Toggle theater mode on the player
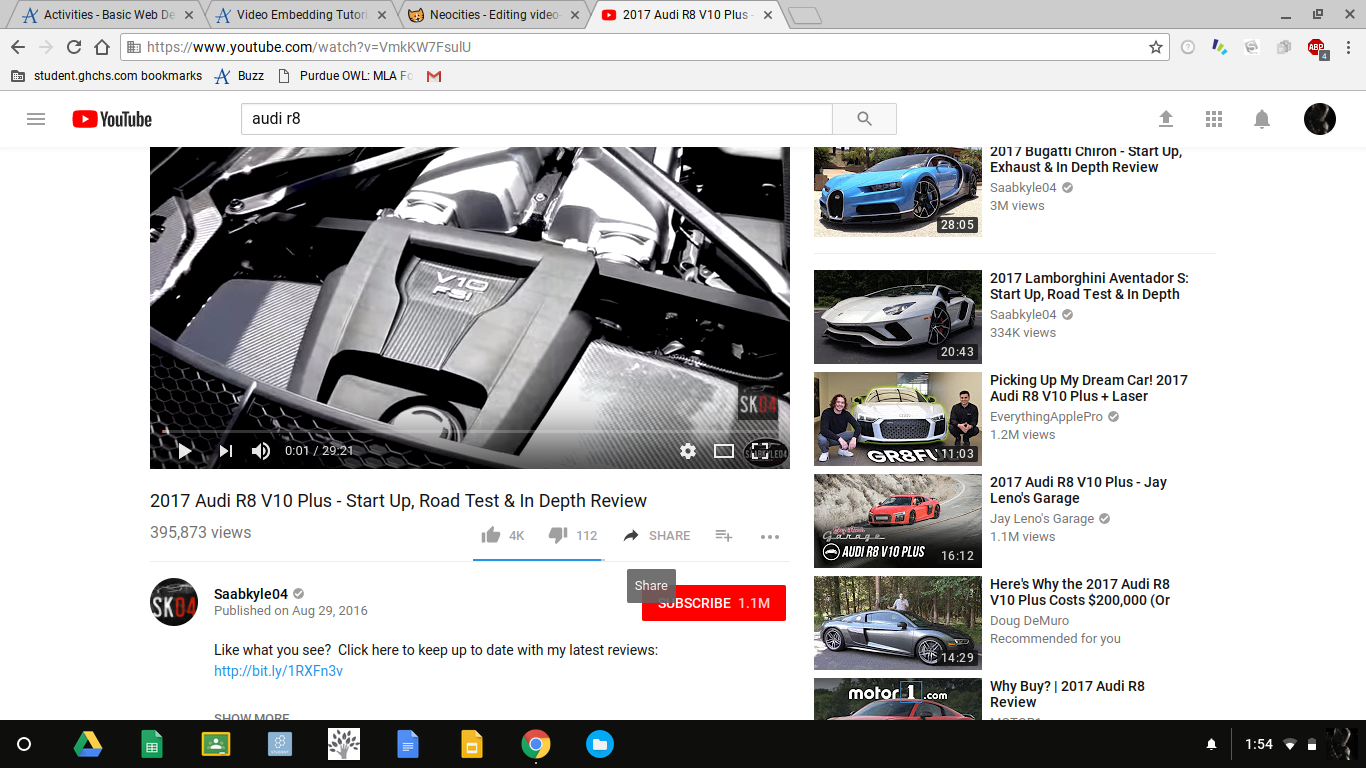This screenshot has height=768, width=1366. (724, 451)
